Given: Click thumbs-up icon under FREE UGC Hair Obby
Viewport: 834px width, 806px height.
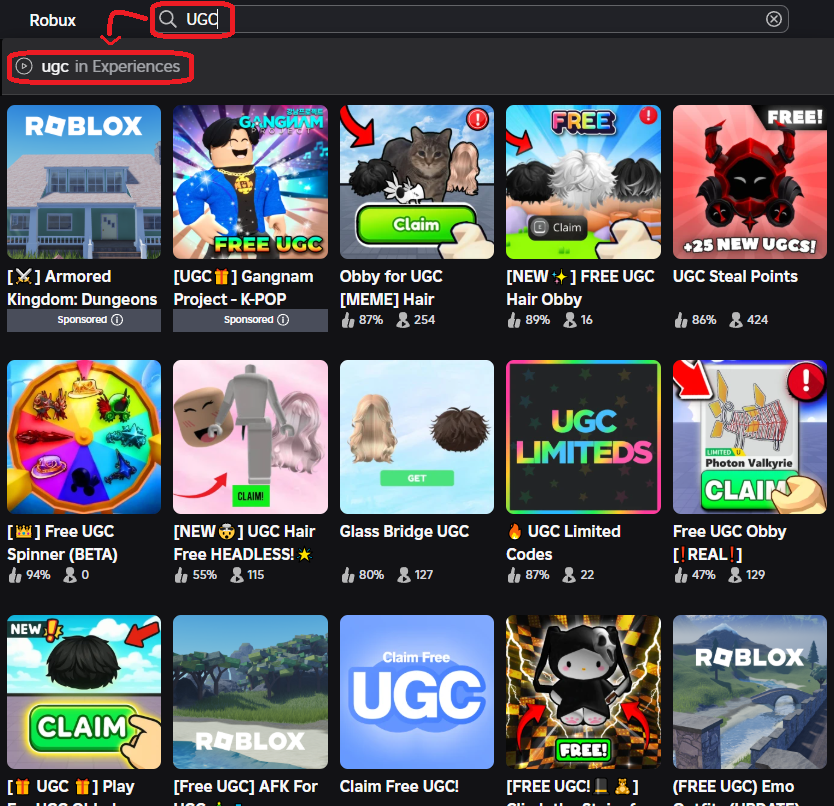Looking at the screenshot, I should click(x=514, y=320).
